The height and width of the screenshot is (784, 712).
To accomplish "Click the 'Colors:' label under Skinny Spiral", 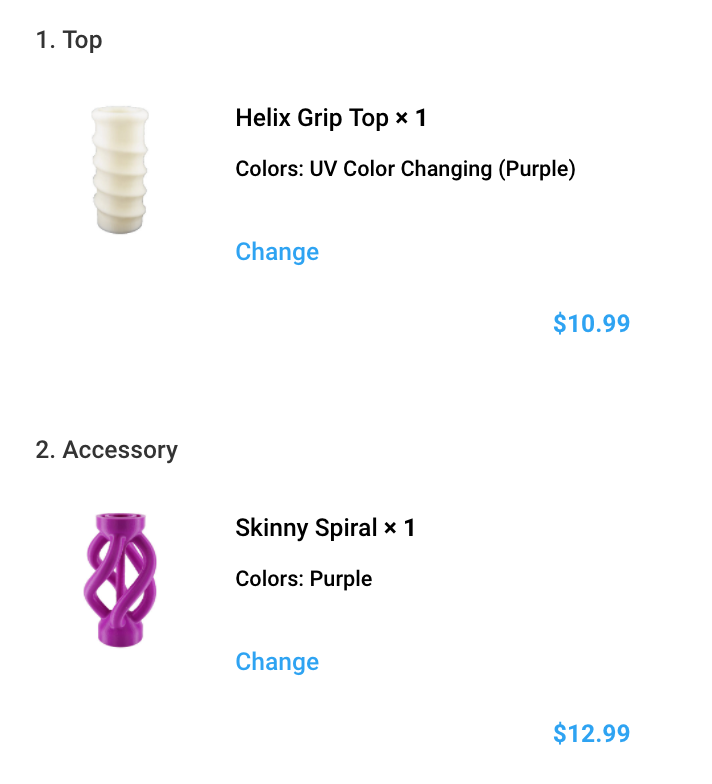I will tap(270, 579).
